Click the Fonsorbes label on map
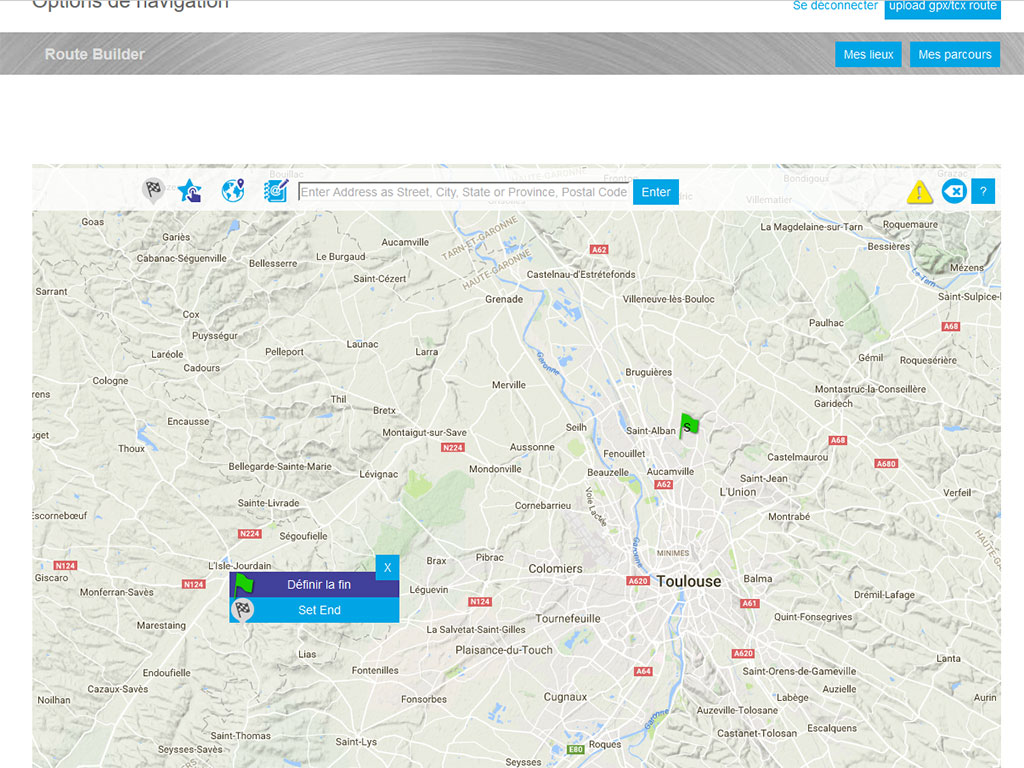The height and width of the screenshot is (768, 1024). (424, 699)
